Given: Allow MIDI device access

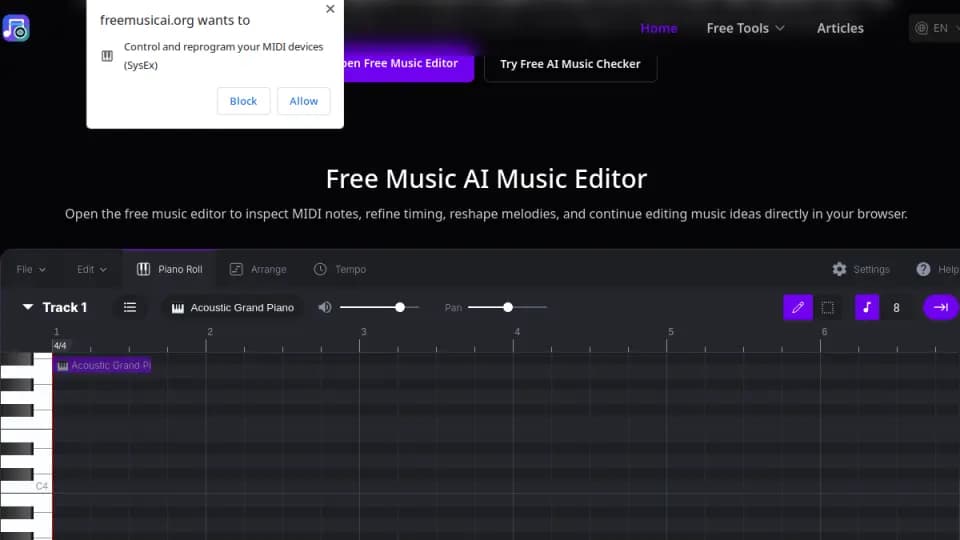Looking at the screenshot, I should 304,101.
